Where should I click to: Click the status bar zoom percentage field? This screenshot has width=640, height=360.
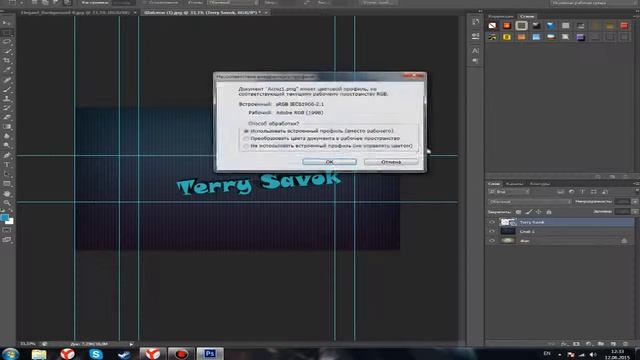pos(28,344)
